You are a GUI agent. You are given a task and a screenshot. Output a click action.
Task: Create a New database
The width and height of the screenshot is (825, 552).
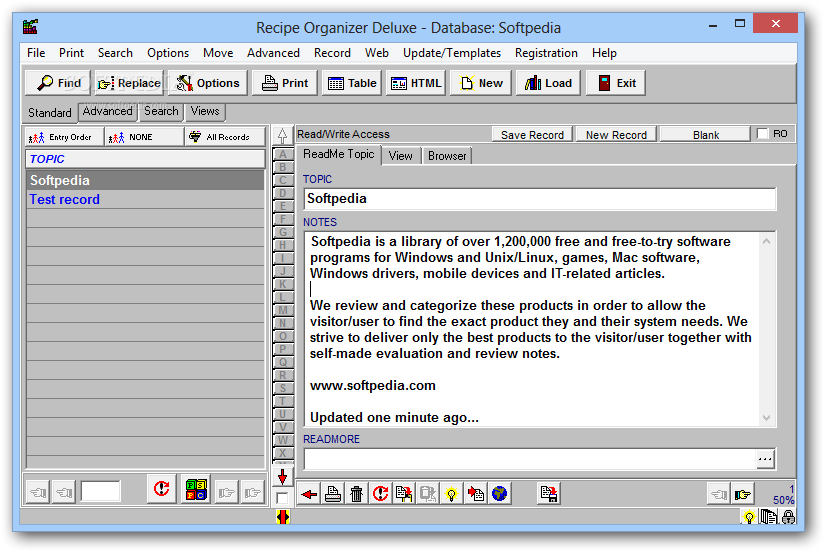[x=480, y=83]
